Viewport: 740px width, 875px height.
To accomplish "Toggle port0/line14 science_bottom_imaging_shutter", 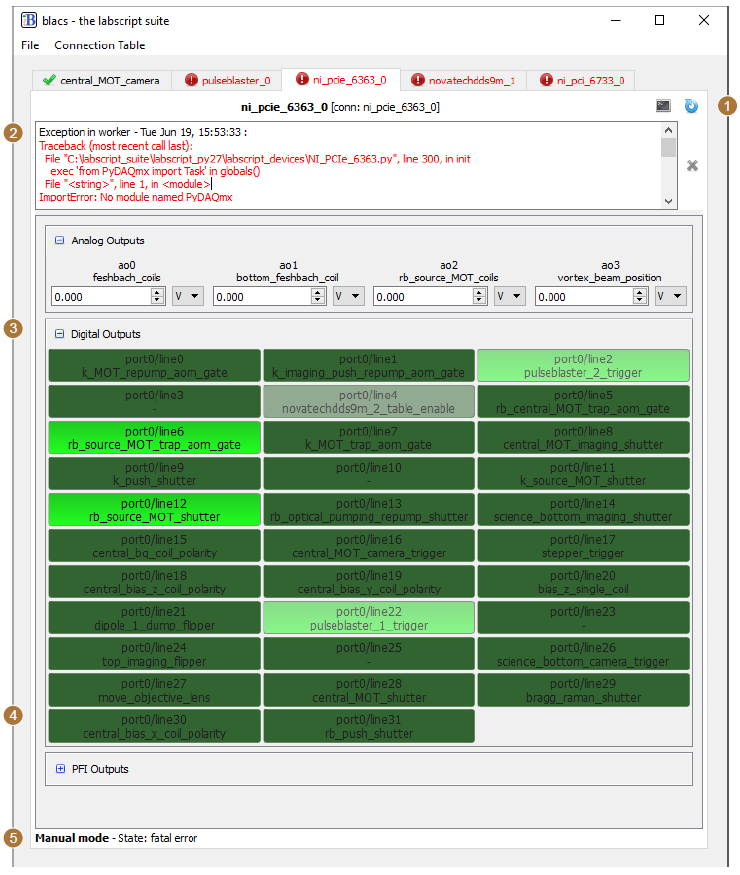I will (583, 510).
